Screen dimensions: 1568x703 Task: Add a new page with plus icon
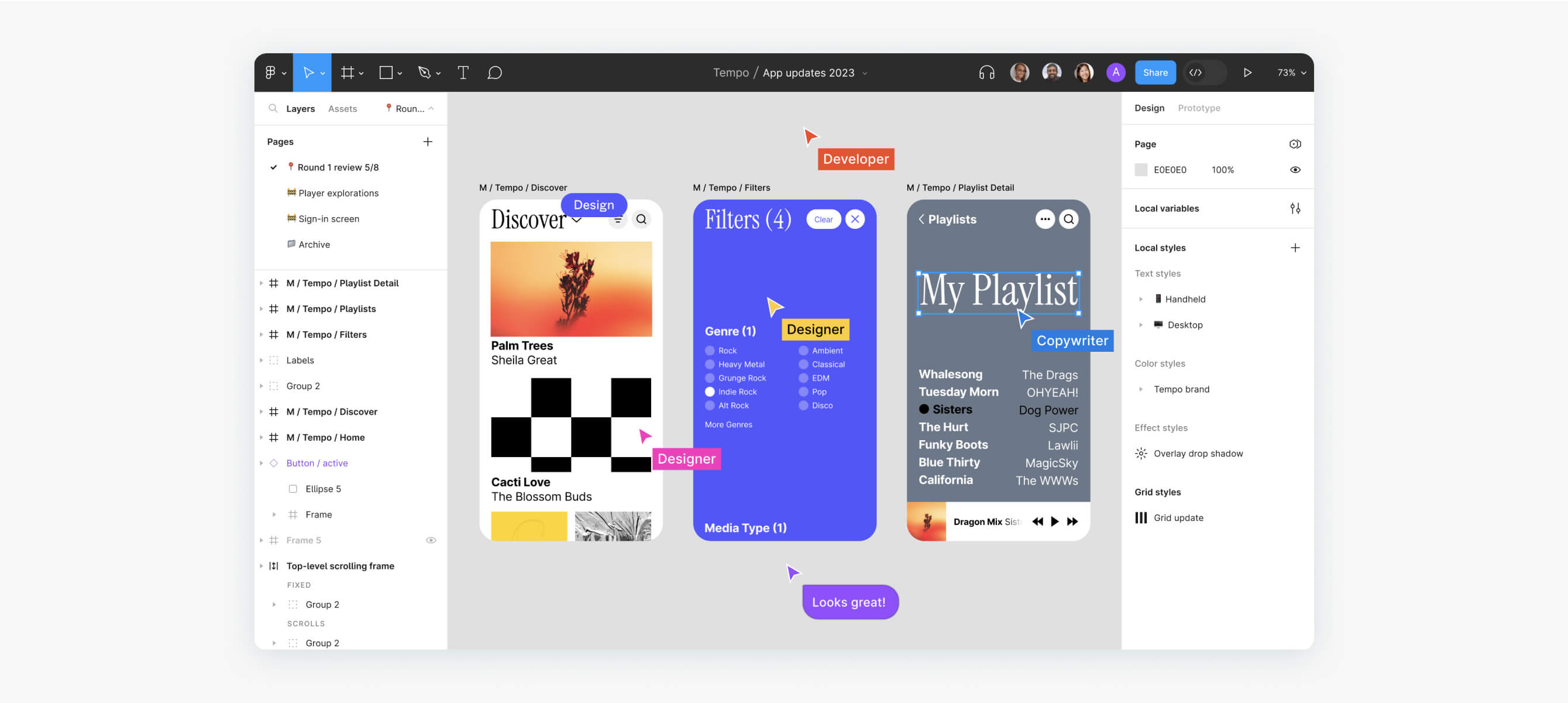(x=428, y=141)
